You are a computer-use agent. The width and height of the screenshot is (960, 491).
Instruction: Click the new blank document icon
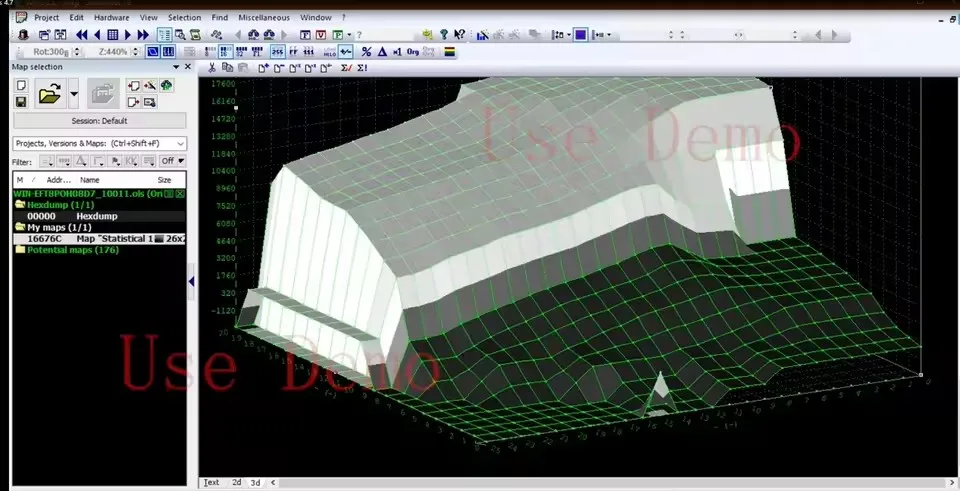[21, 86]
